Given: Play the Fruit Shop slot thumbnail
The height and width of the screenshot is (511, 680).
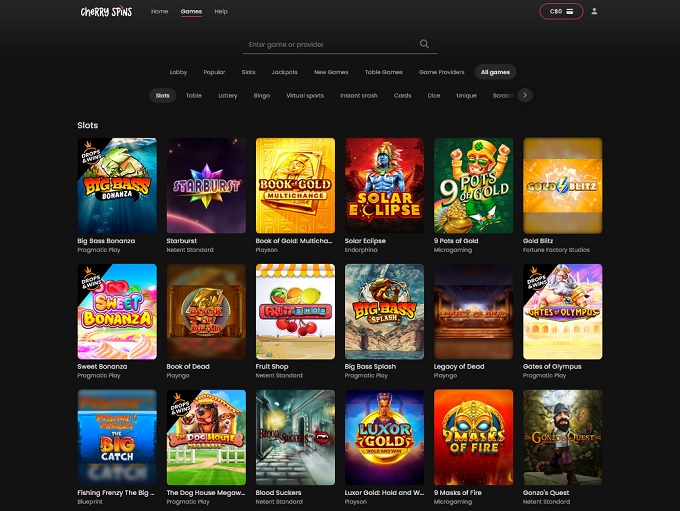Looking at the screenshot, I should (295, 311).
